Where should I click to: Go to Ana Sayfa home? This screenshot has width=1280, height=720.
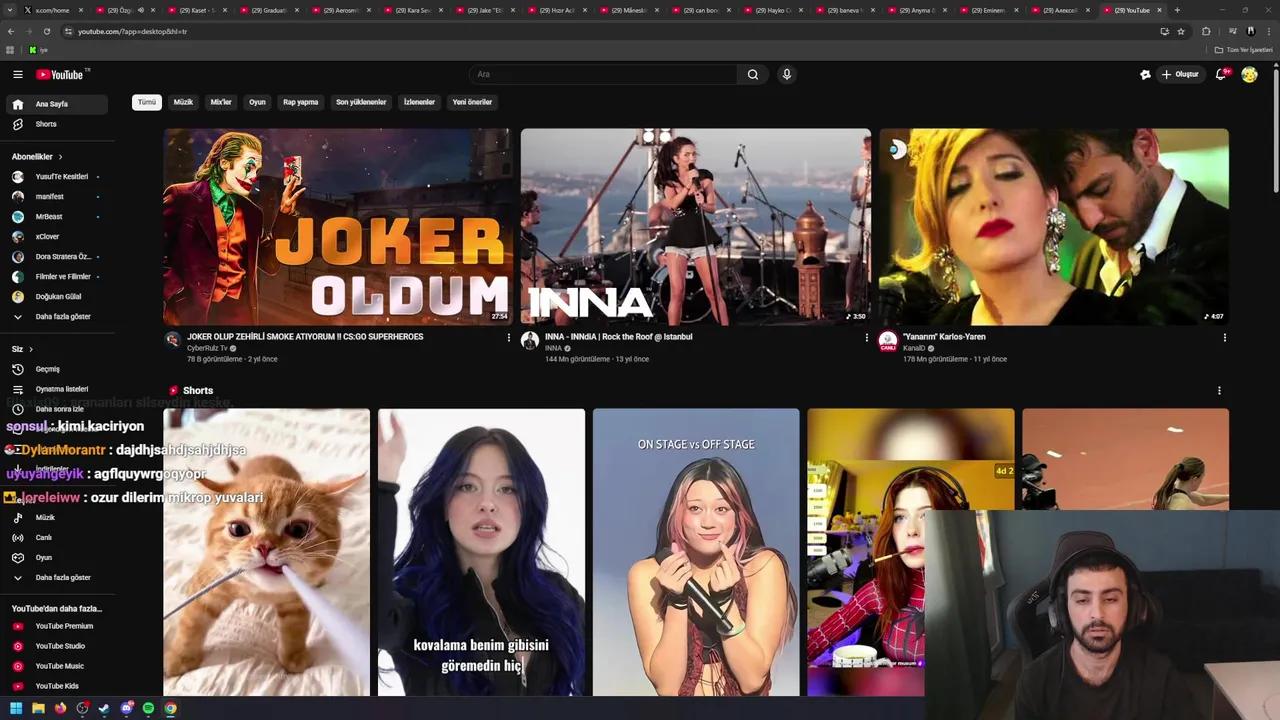click(55, 104)
